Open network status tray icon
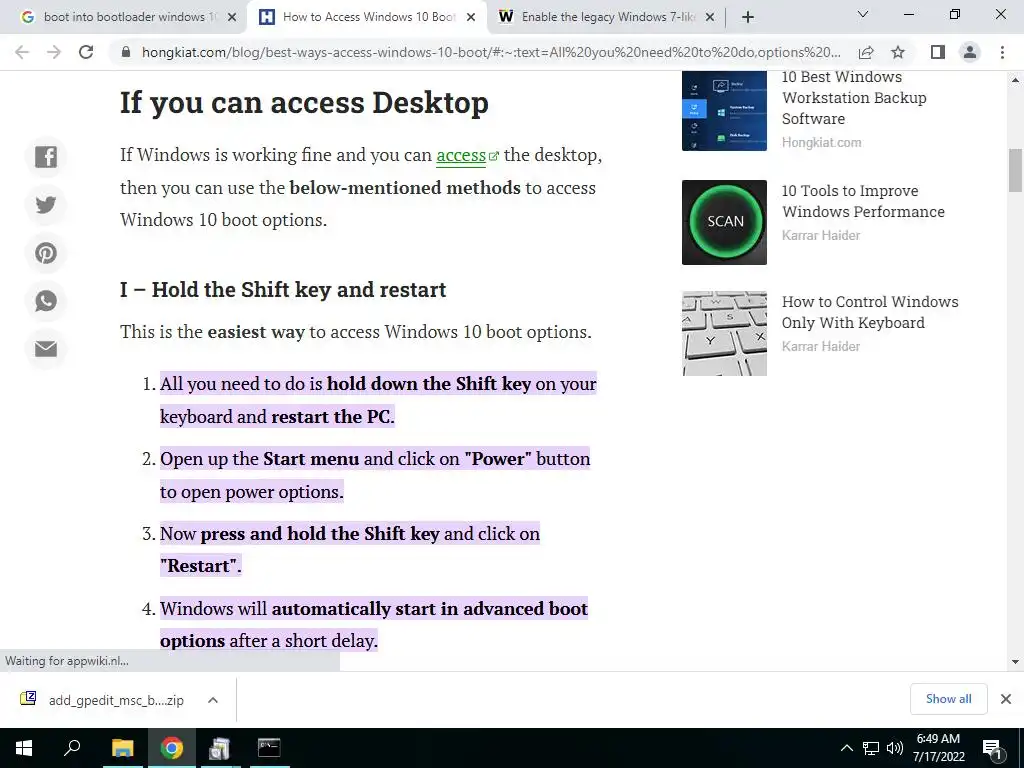 [x=871, y=748]
